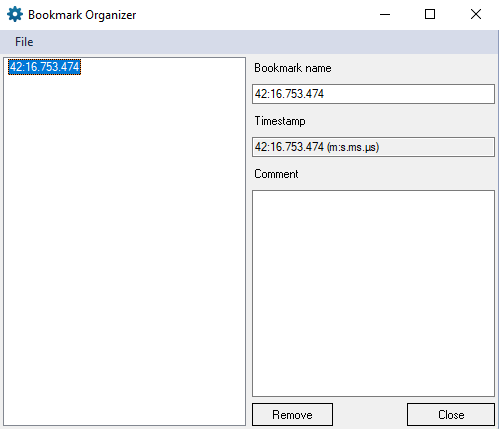The image size is (499, 429).
Task: Open the File menu
Action: tap(24, 42)
